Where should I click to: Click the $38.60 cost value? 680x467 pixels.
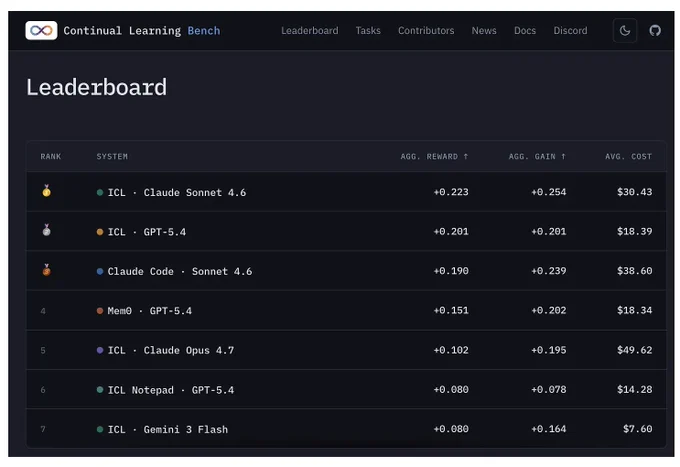pos(634,271)
